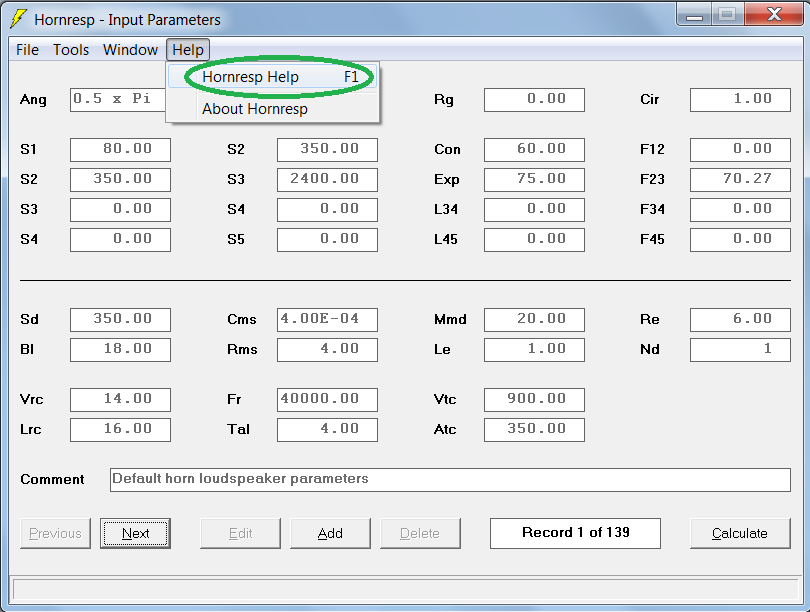810x612 pixels.
Task: Select the Rms value field
Action: click(327, 350)
